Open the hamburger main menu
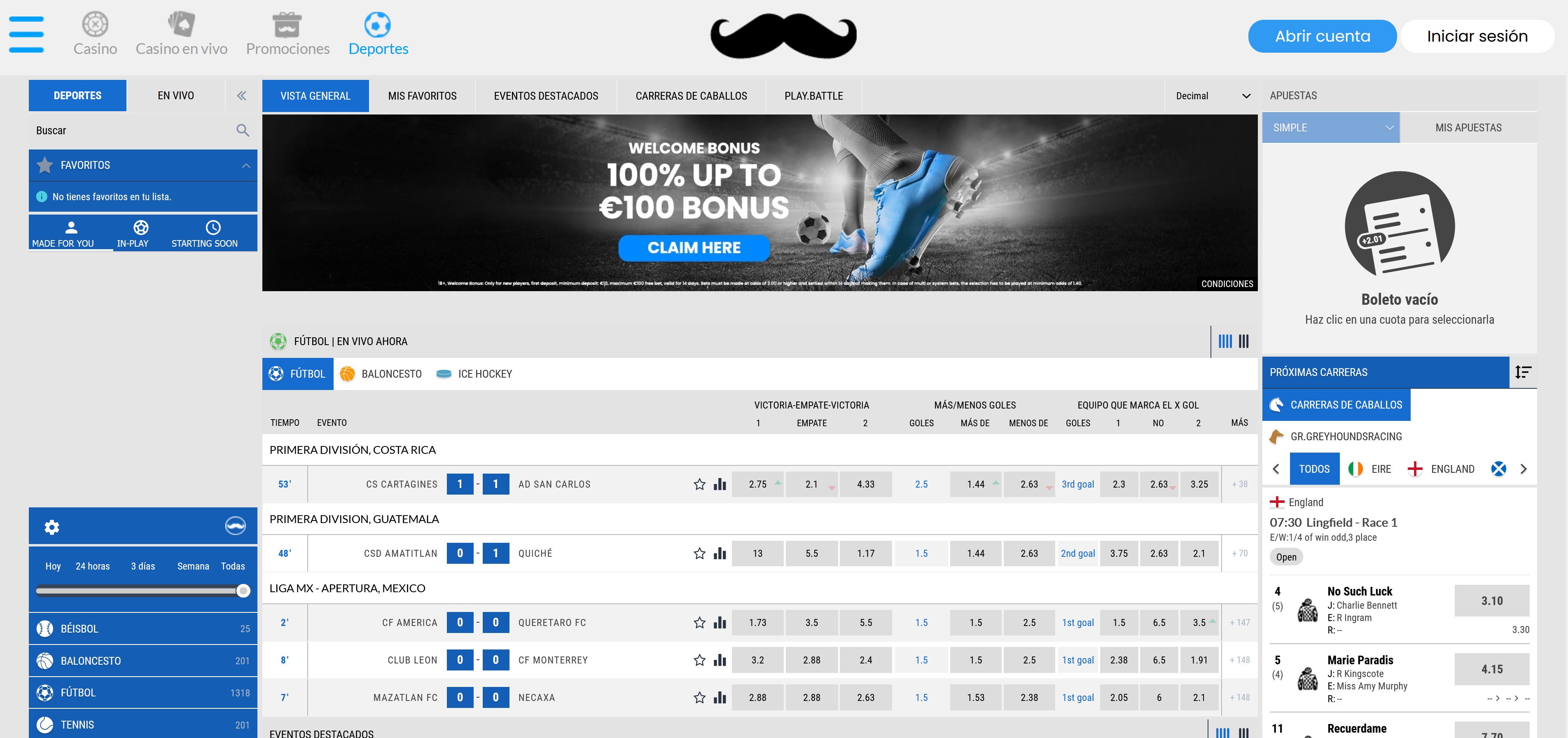Screen dimensions: 1568x738 click(26, 35)
